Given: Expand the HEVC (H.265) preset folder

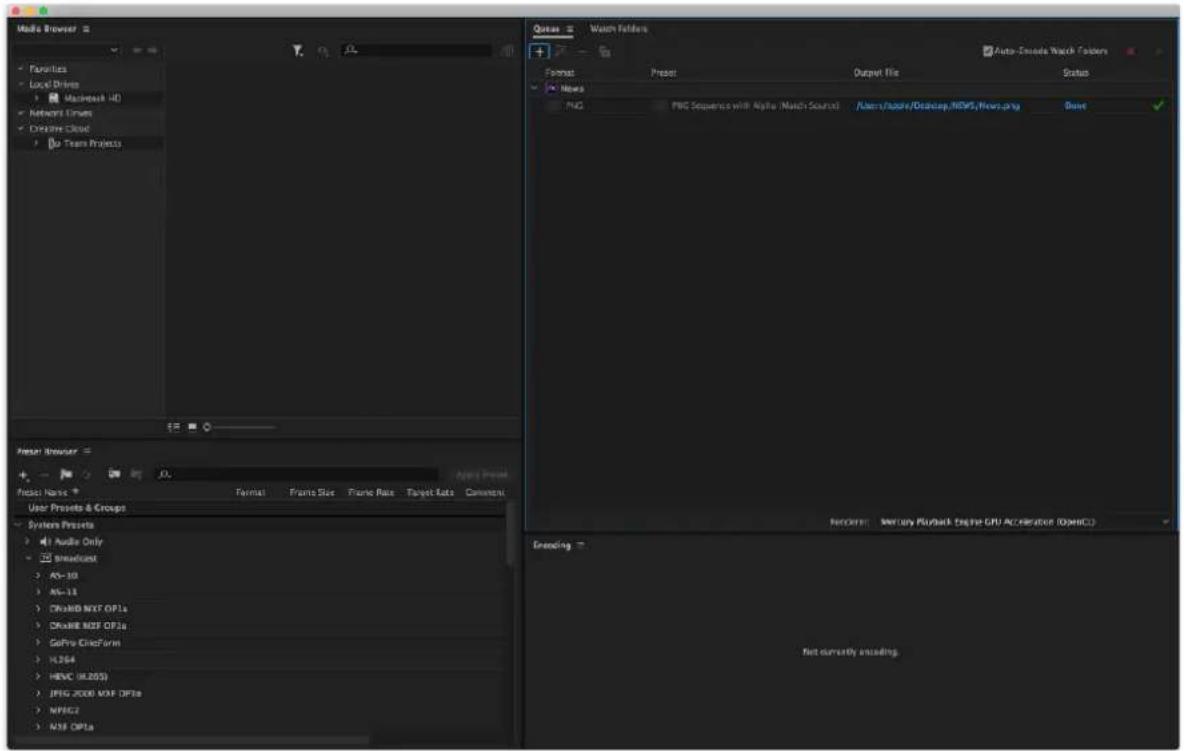Looking at the screenshot, I should [x=38, y=676].
